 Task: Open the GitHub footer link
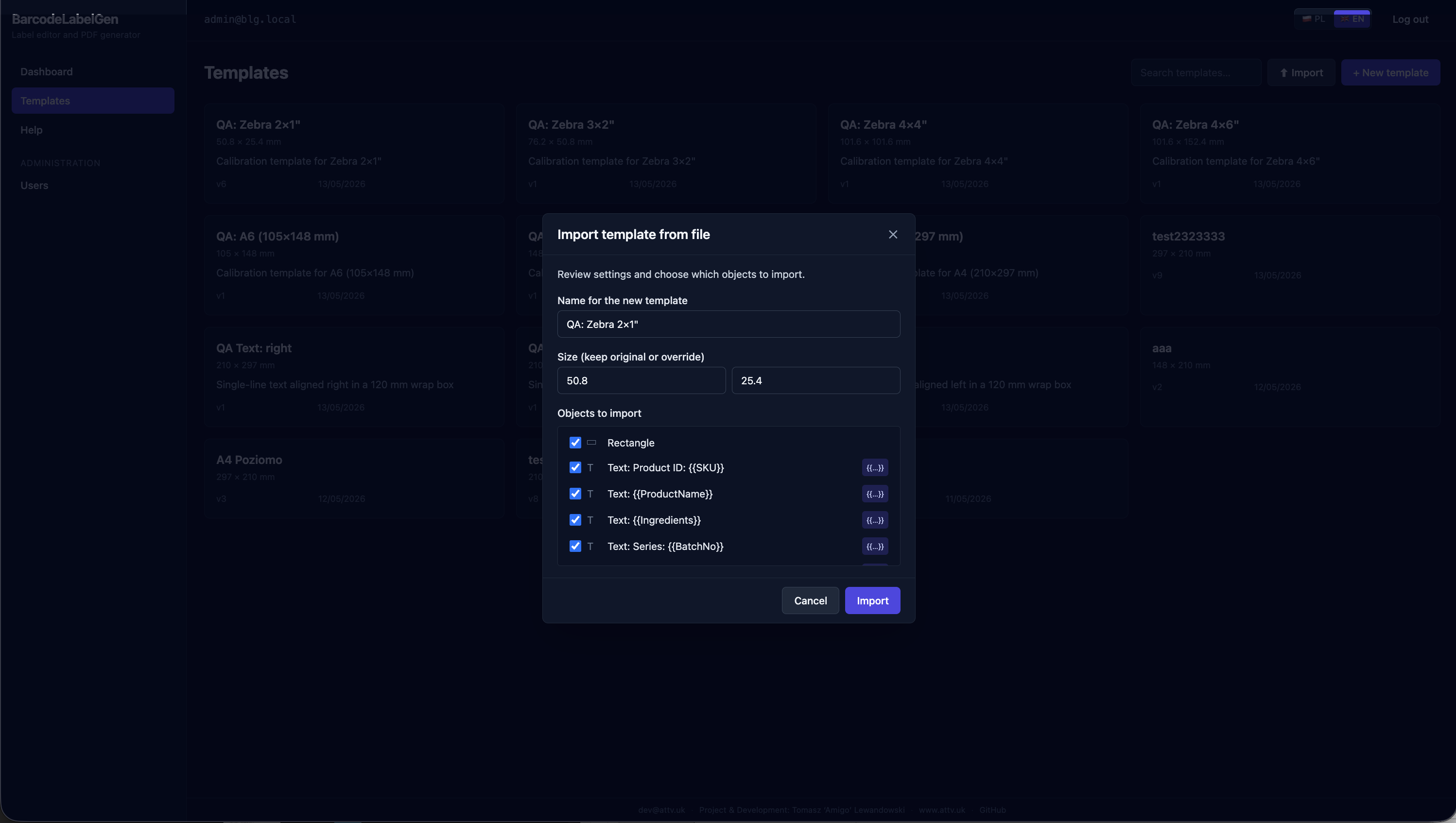[992, 810]
